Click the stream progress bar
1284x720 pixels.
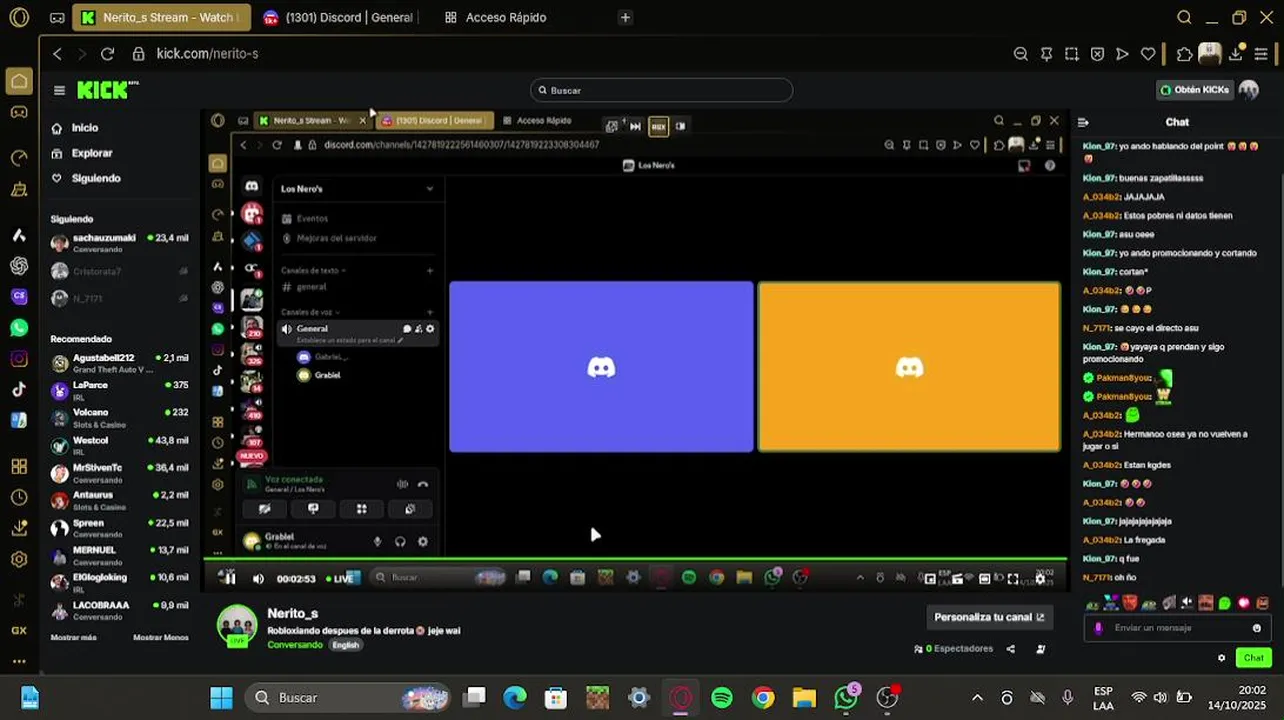point(635,560)
